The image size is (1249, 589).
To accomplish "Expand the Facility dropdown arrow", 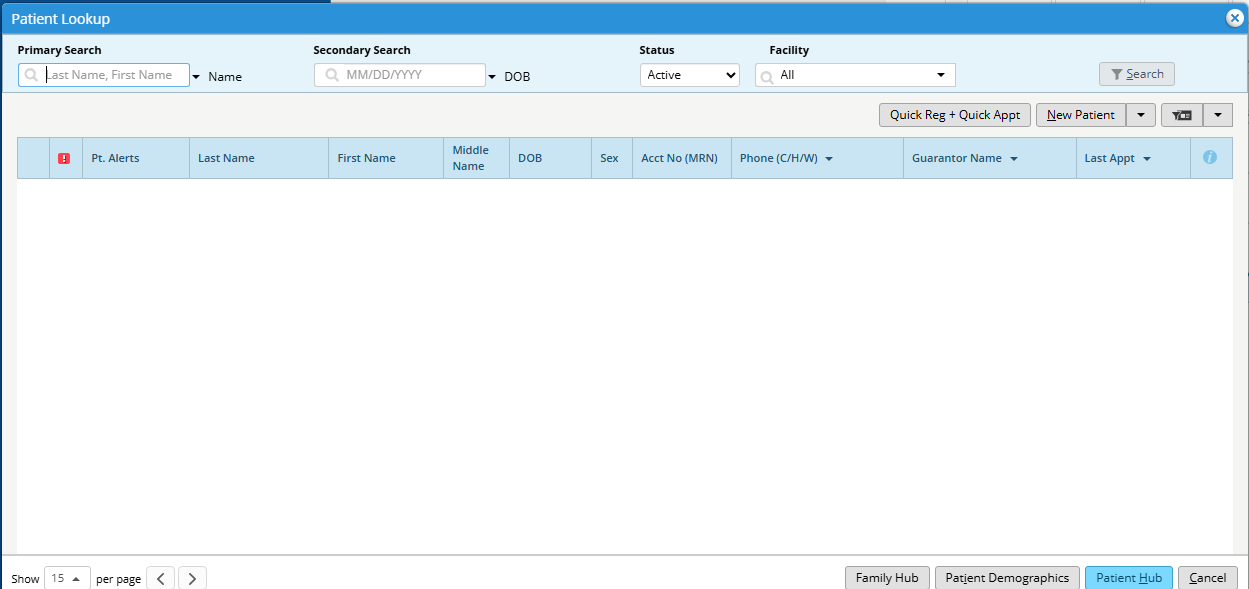I will tap(940, 75).
